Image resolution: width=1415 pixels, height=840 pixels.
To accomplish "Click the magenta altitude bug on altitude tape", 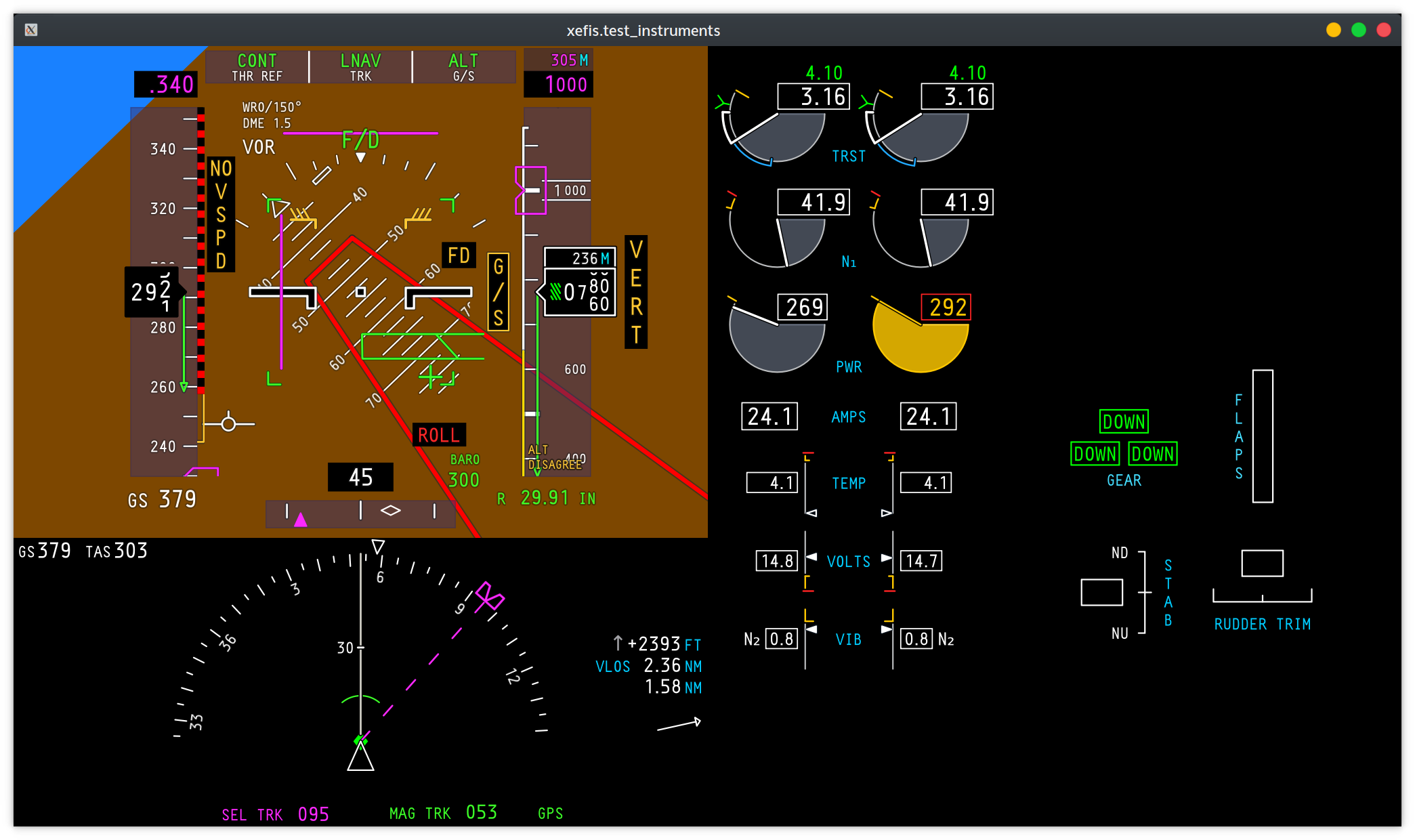I will (530, 190).
